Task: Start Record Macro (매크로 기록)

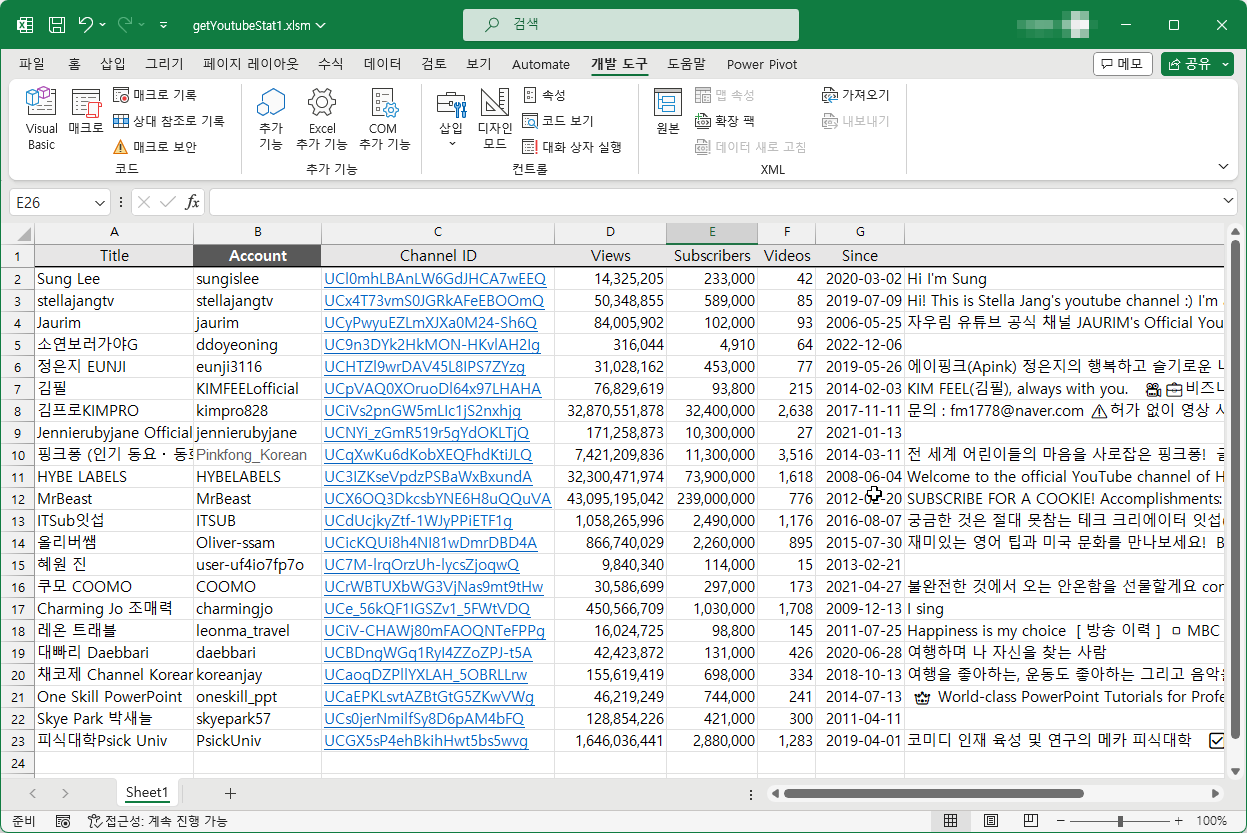Action: coord(154,95)
